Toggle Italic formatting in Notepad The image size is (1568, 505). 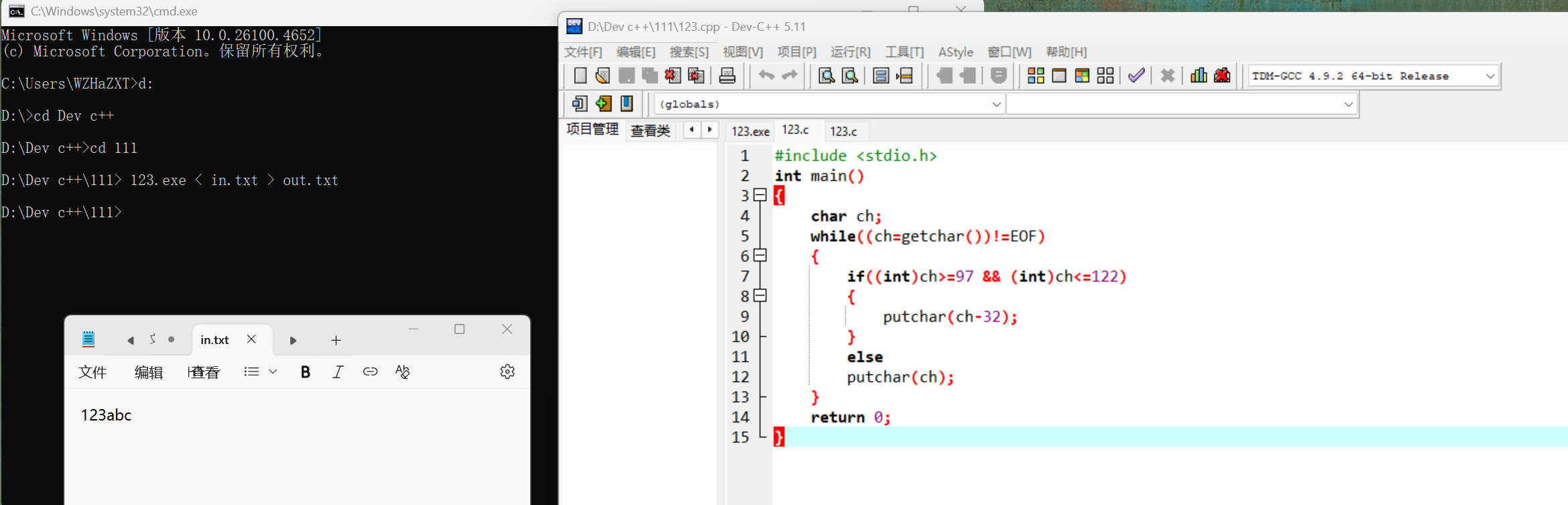(338, 372)
